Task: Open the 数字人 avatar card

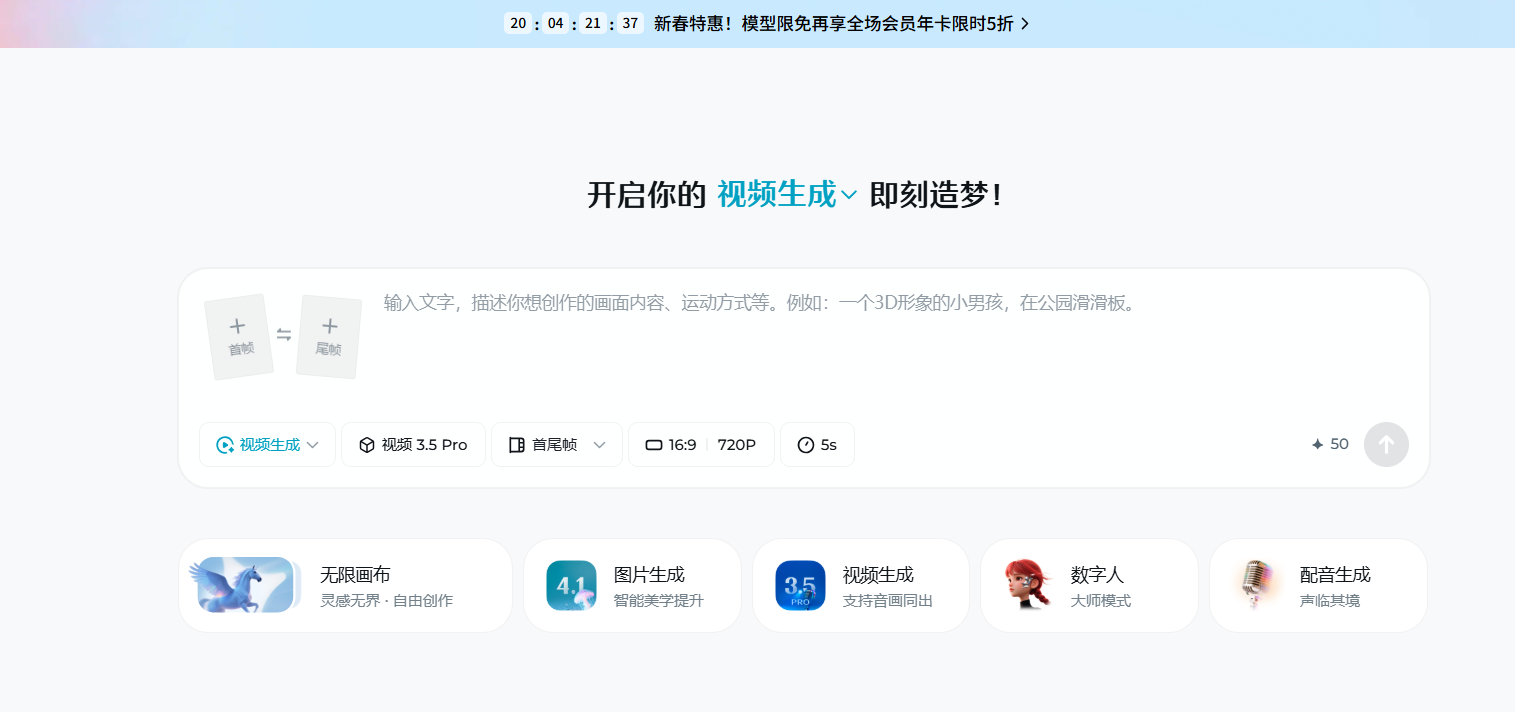Action: [1029, 586]
